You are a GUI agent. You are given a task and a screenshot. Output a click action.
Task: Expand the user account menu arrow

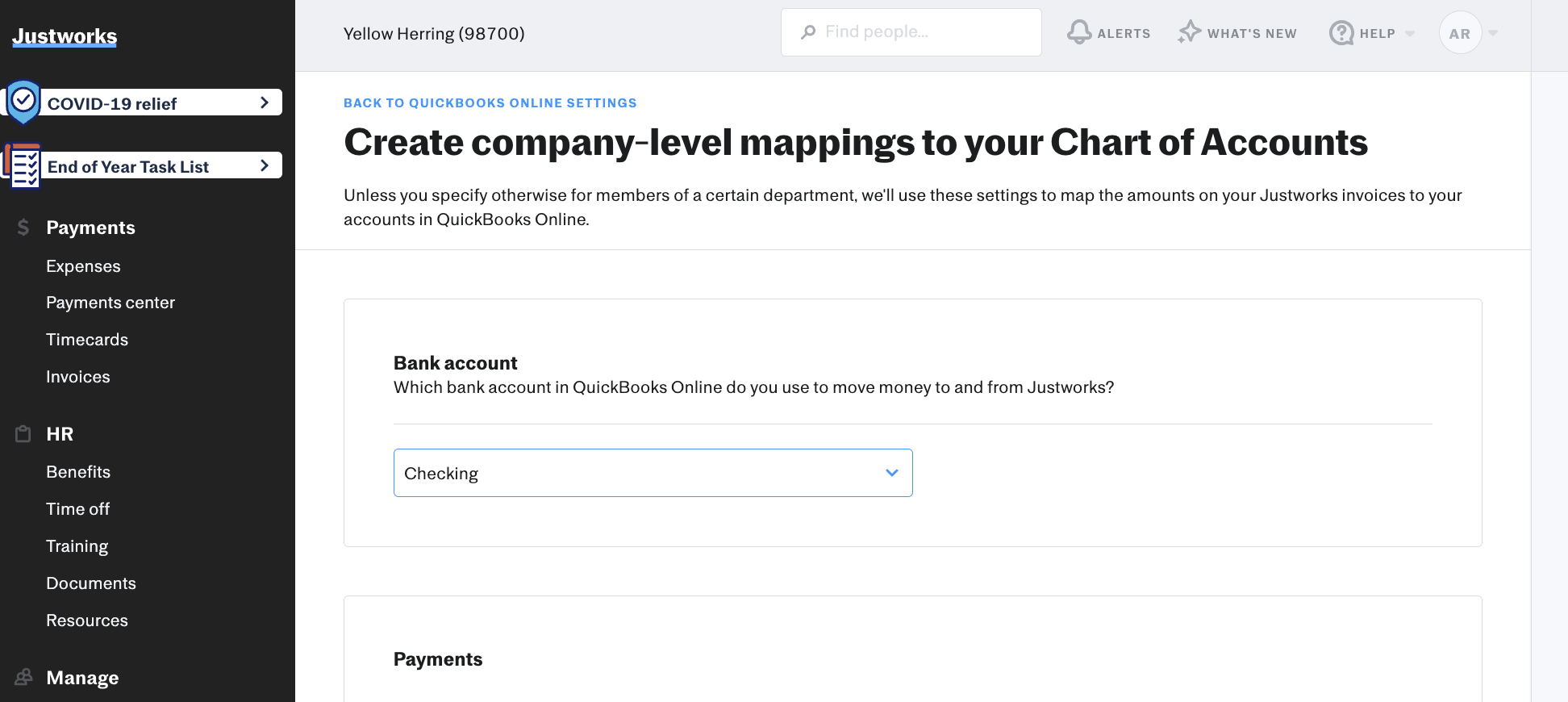1493,34
